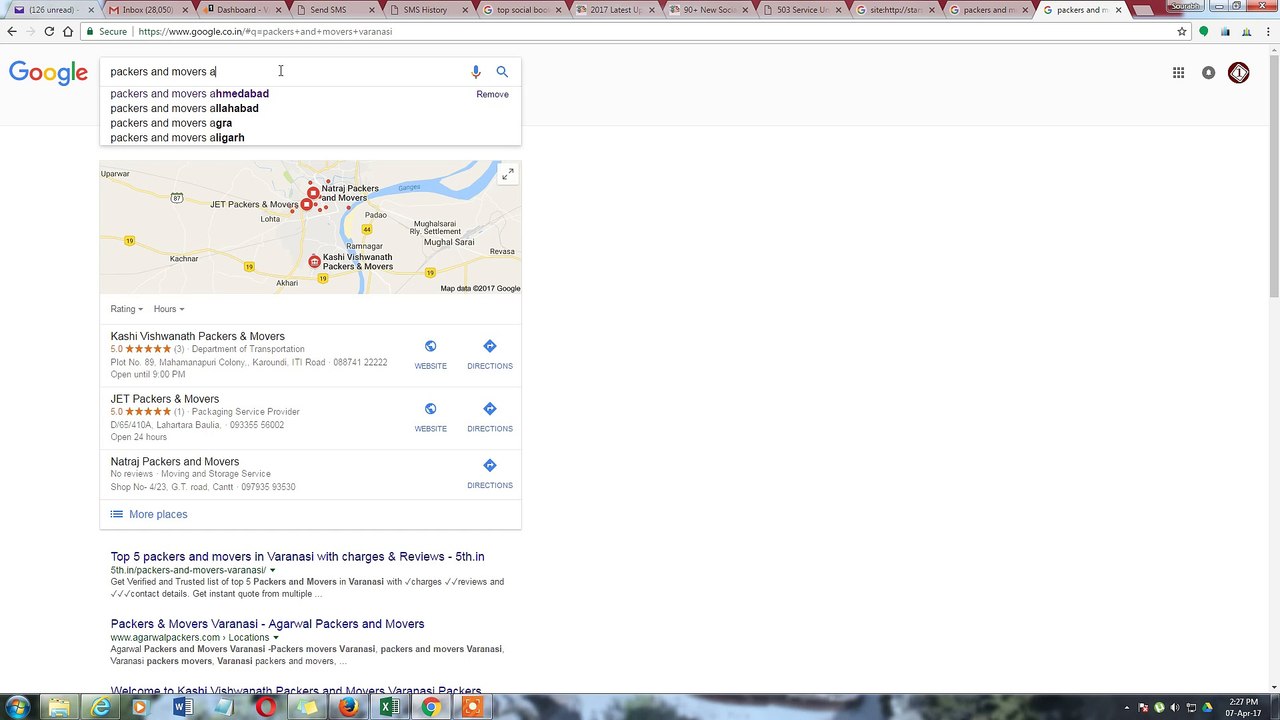This screenshot has width=1280, height=720.
Task: Close the active 'packers and m' tab
Action: (1119, 10)
